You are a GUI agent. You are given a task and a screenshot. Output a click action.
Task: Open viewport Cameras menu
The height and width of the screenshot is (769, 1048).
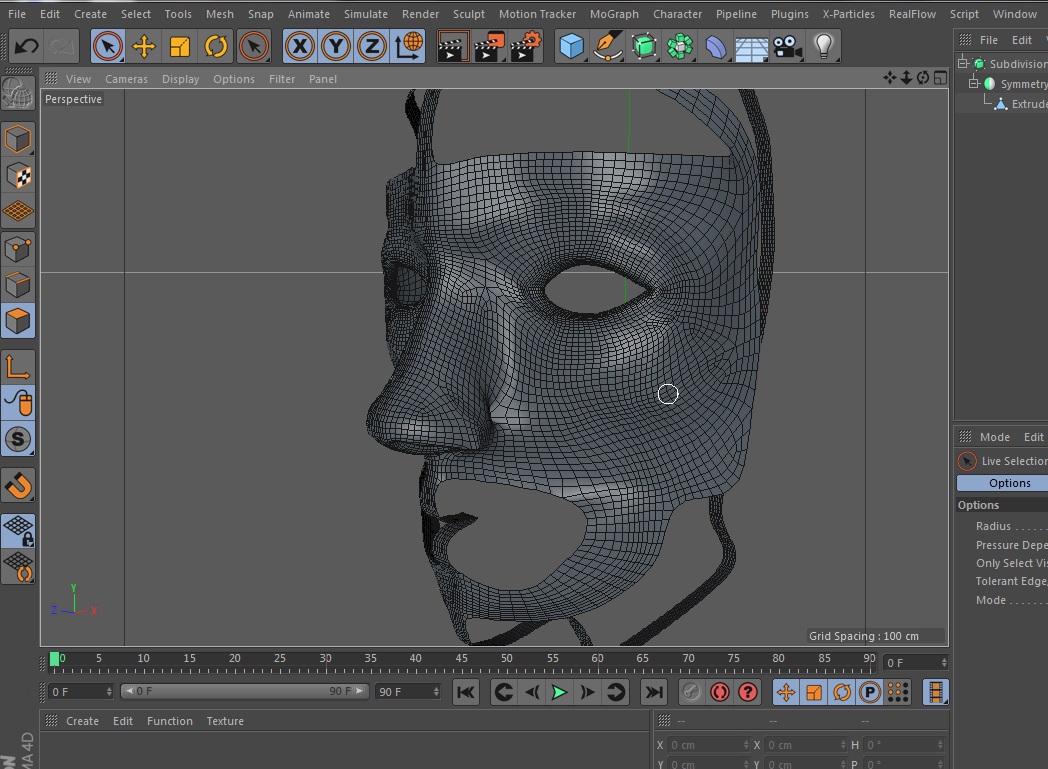[x=126, y=79]
